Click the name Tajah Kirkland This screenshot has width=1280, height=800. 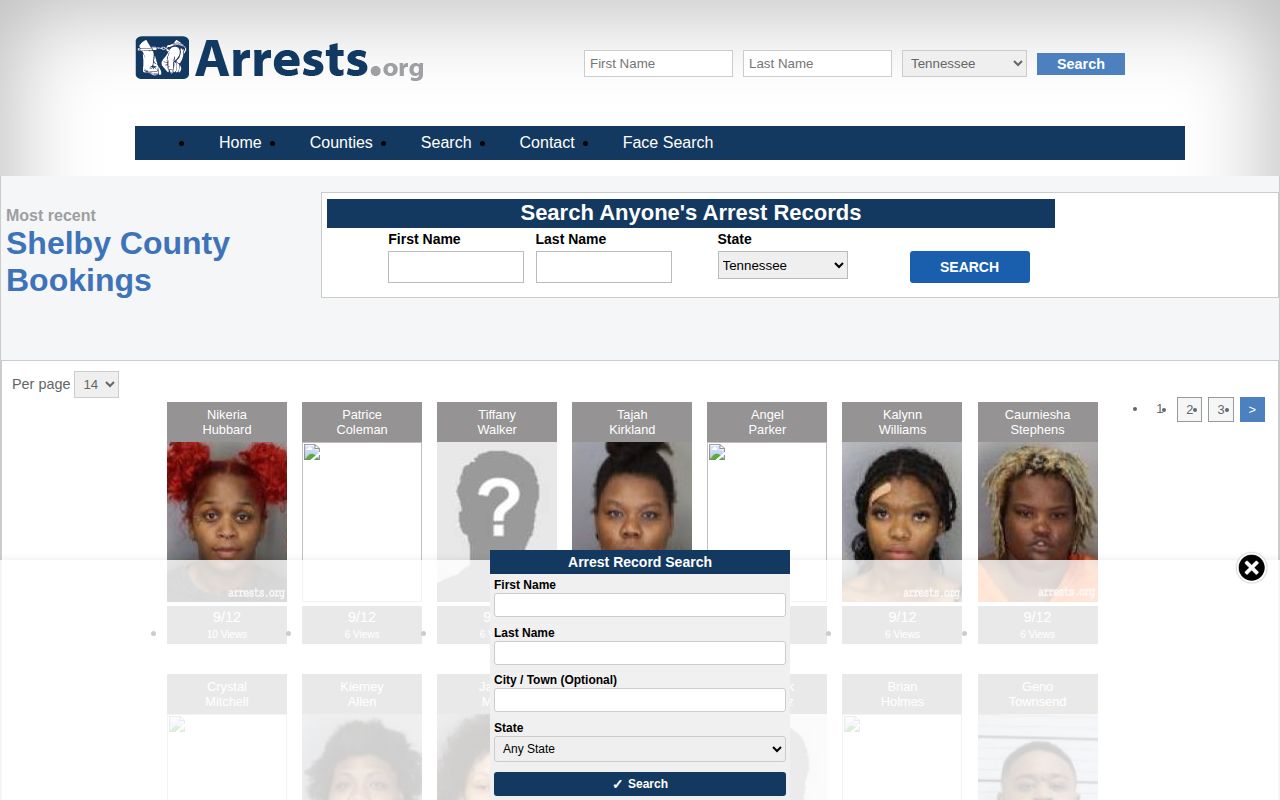632,422
